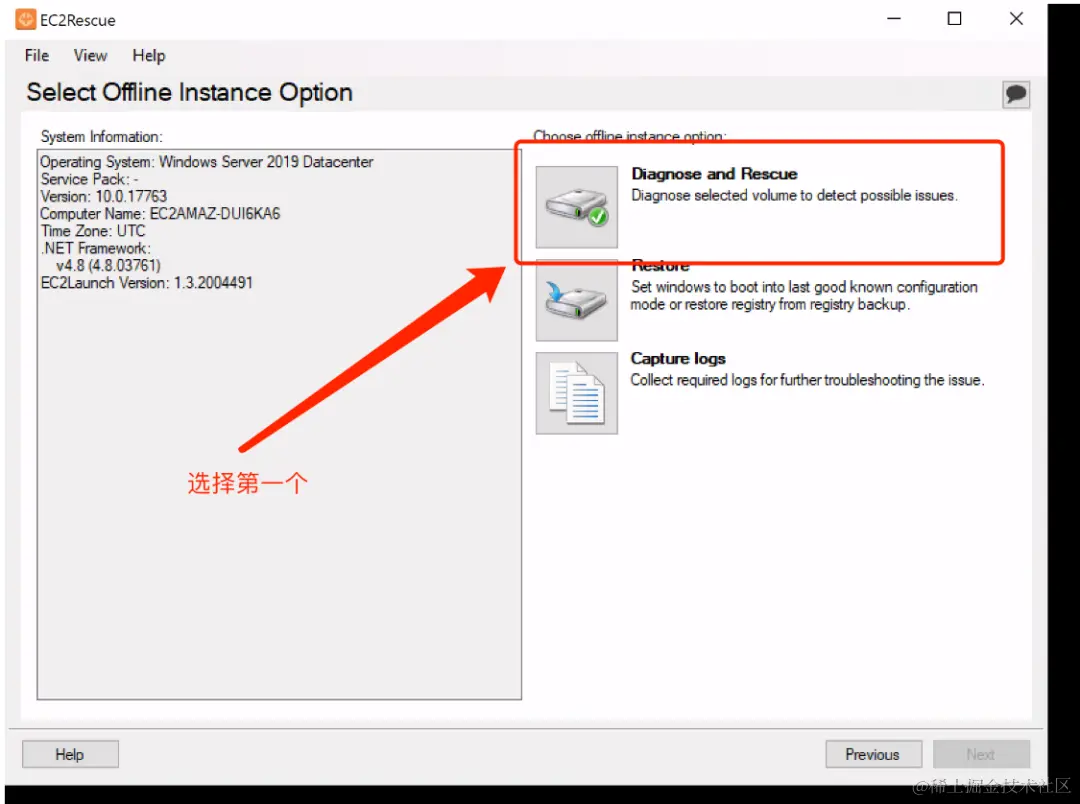Open the feedback speech bubble icon
The image size is (1080, 804).
tap(1016, 94)
